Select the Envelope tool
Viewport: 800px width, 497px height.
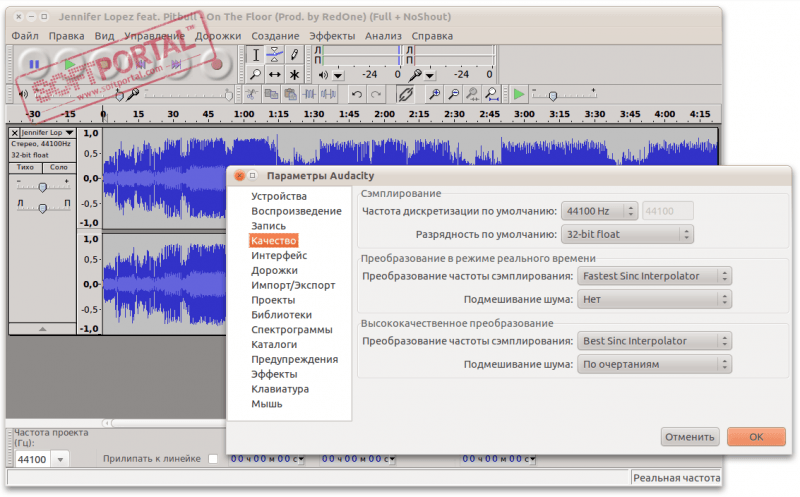pos(275,54)
